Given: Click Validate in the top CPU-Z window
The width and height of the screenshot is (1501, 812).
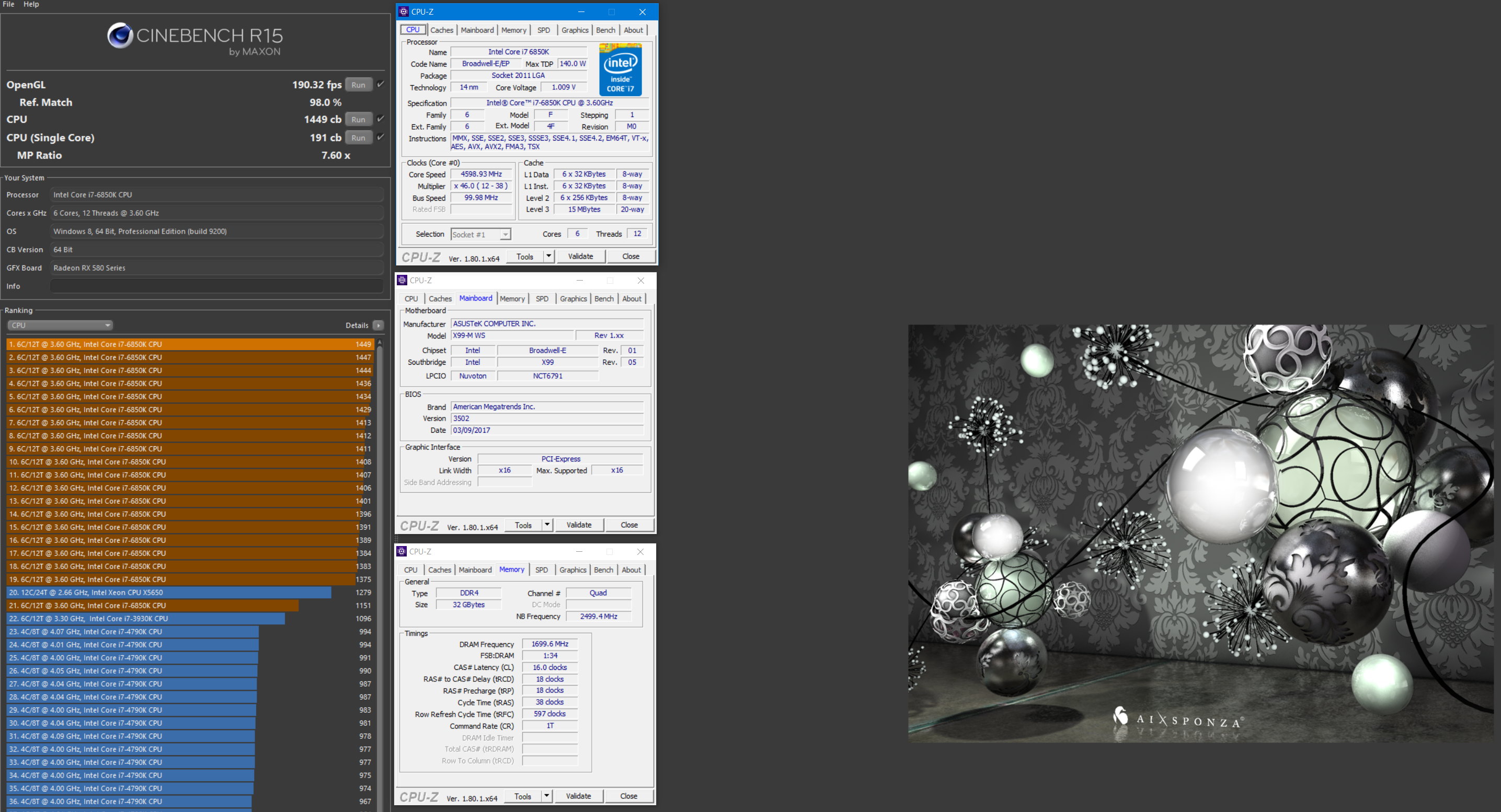Looking at the screenshot, I should (x=580, y=257).
